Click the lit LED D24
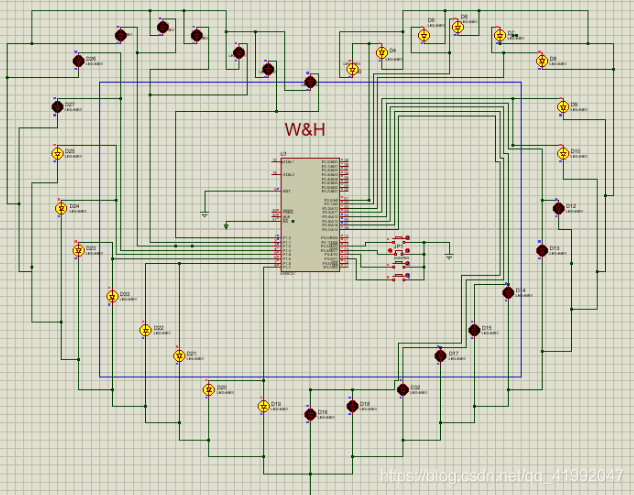634x495 pixels. pyautogui.click(x=61, y=208)
